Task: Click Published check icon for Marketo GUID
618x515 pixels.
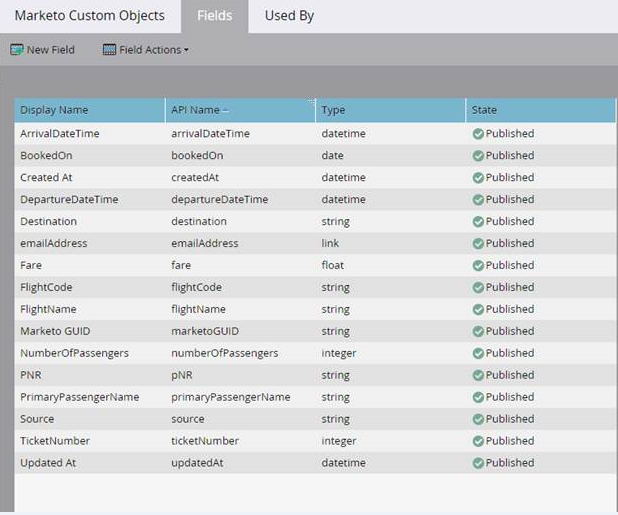Action: 478,331
